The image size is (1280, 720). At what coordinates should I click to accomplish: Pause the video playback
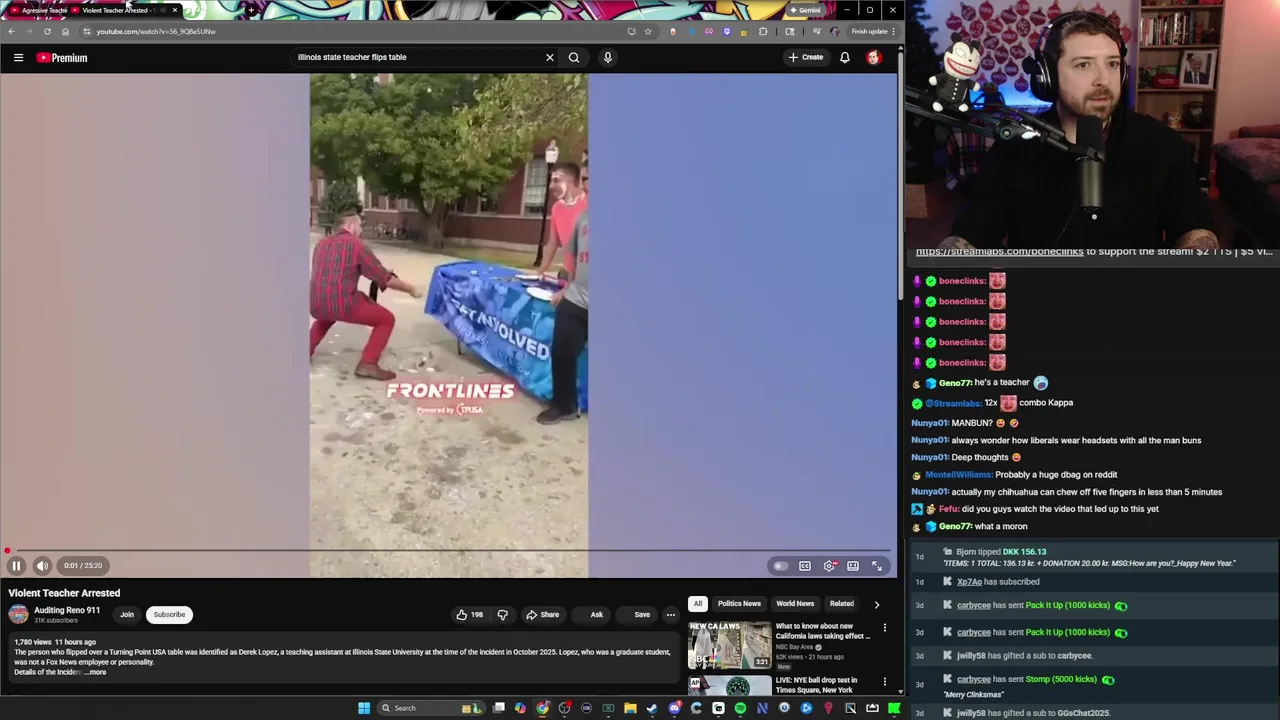point(16,566)
